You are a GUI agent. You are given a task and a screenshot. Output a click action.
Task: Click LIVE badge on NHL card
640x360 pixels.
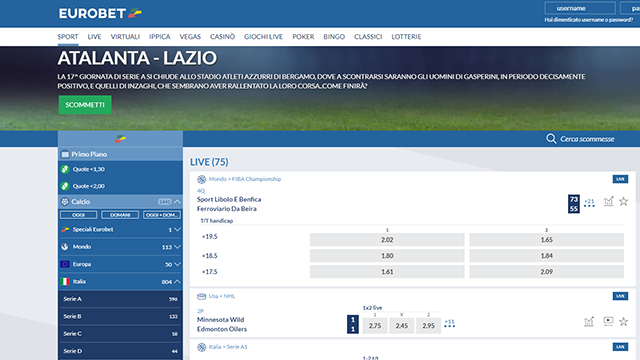tap(620, 296)
